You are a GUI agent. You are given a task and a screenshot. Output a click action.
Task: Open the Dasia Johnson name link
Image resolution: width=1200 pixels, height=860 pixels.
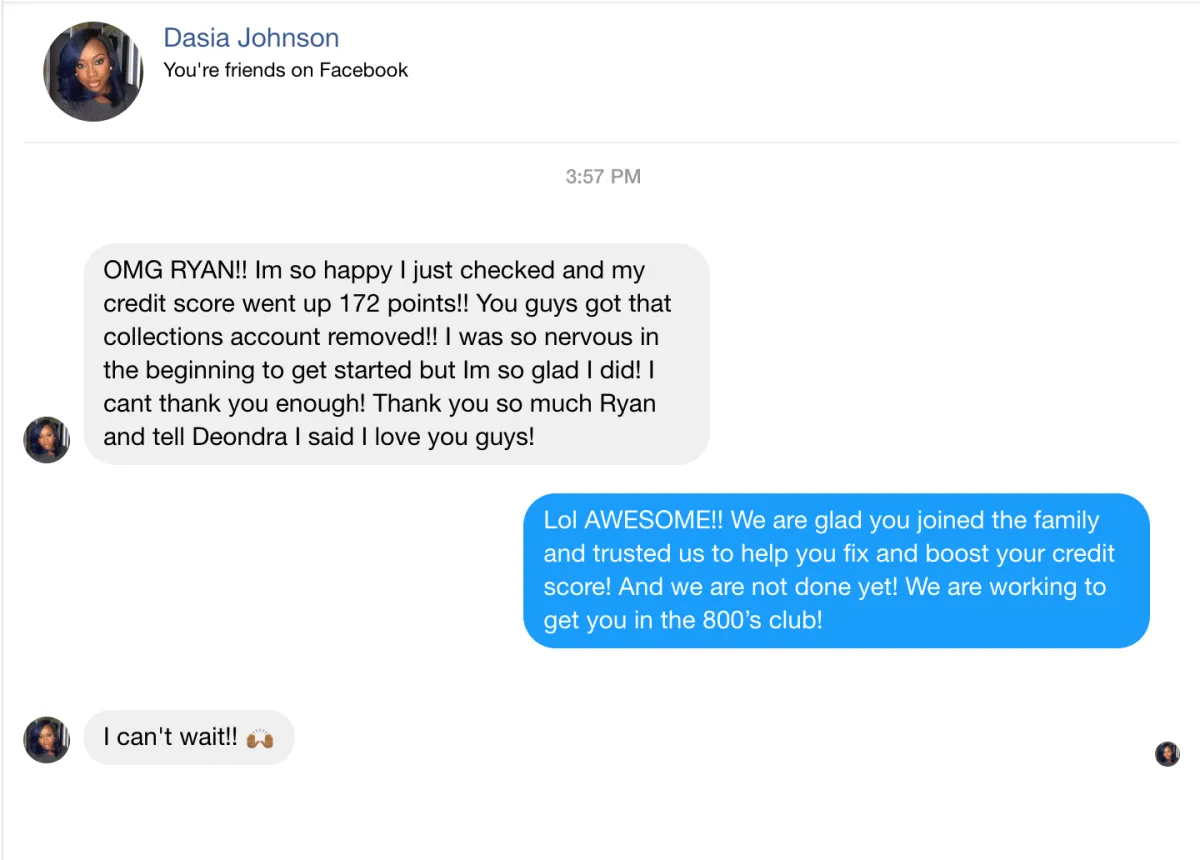click(251, 38)
